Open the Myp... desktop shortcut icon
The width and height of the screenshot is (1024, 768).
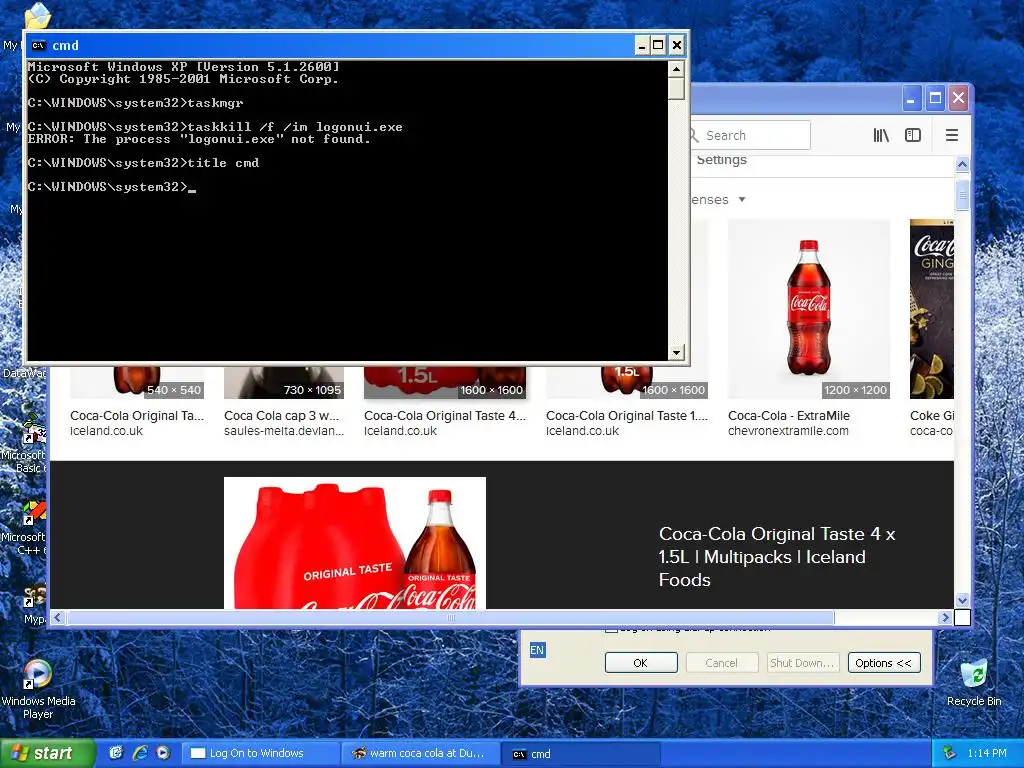pyautogui.click(x=34, y=604)
